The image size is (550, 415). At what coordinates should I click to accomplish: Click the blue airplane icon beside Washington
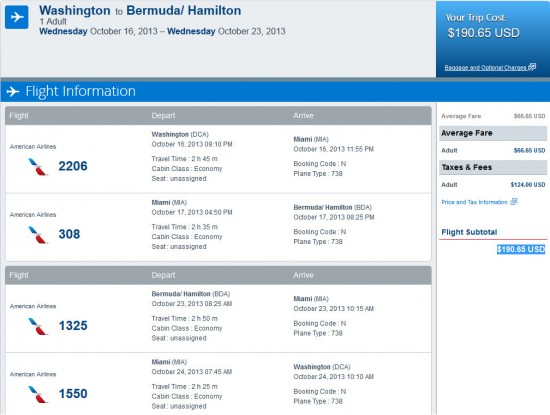pos(16,17)
